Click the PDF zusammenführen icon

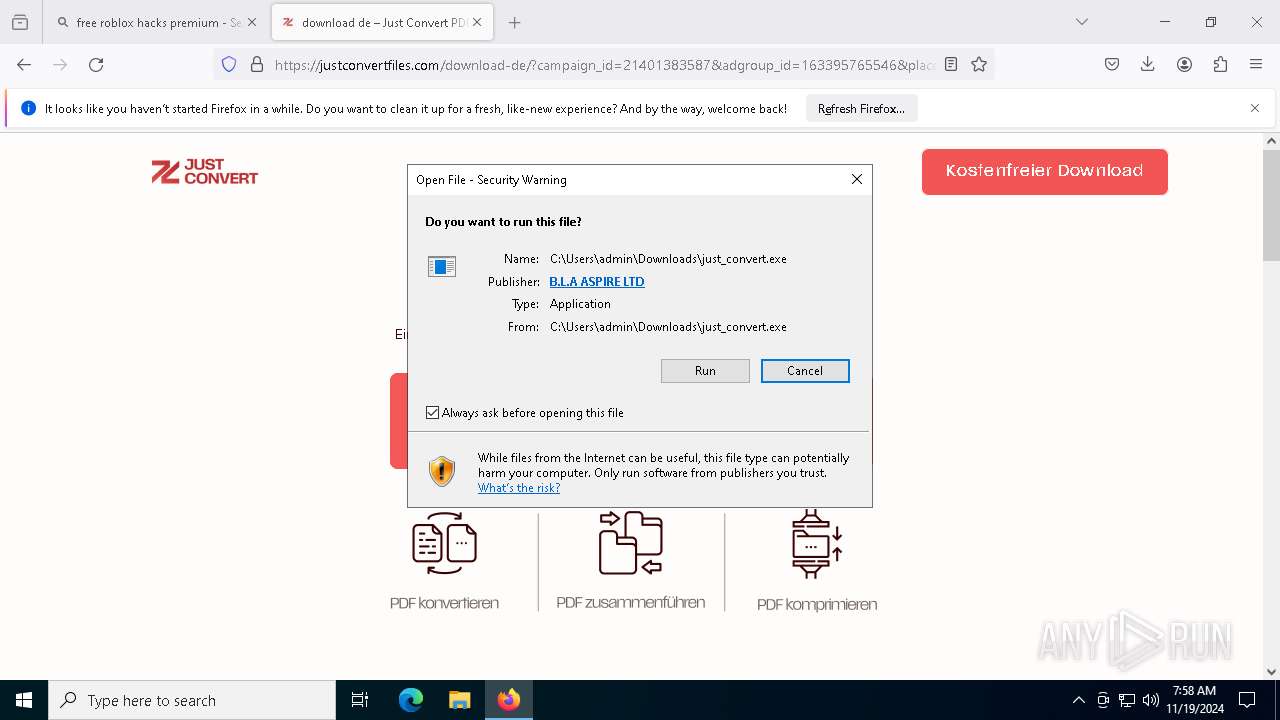(x=631, y=543)
